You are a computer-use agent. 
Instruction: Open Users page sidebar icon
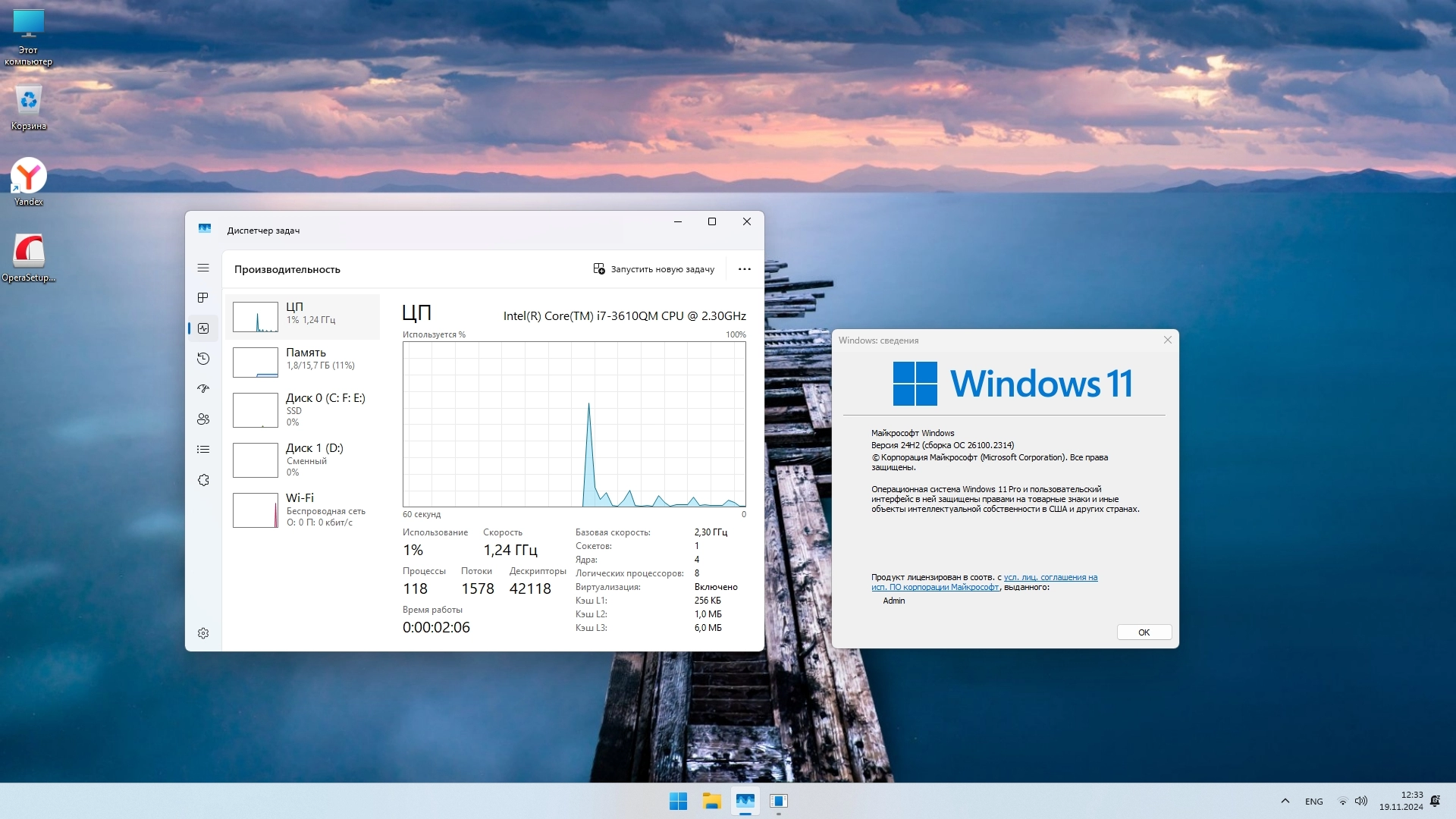point(203,419)
